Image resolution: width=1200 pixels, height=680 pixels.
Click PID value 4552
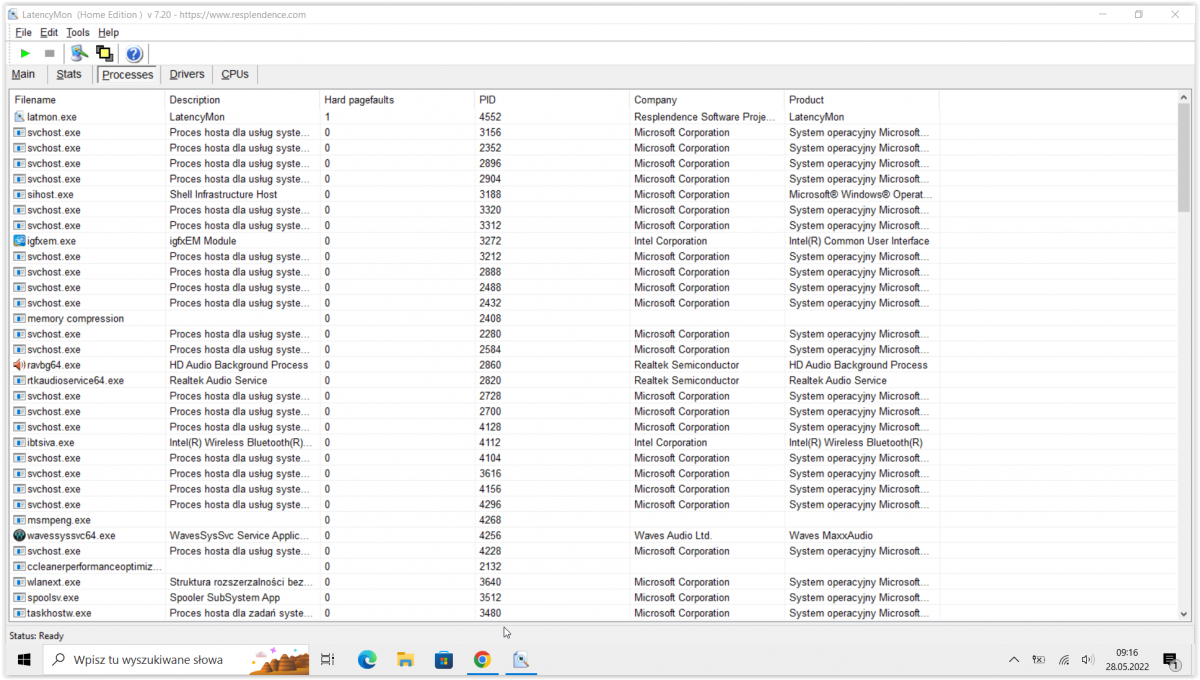point(490,117)
